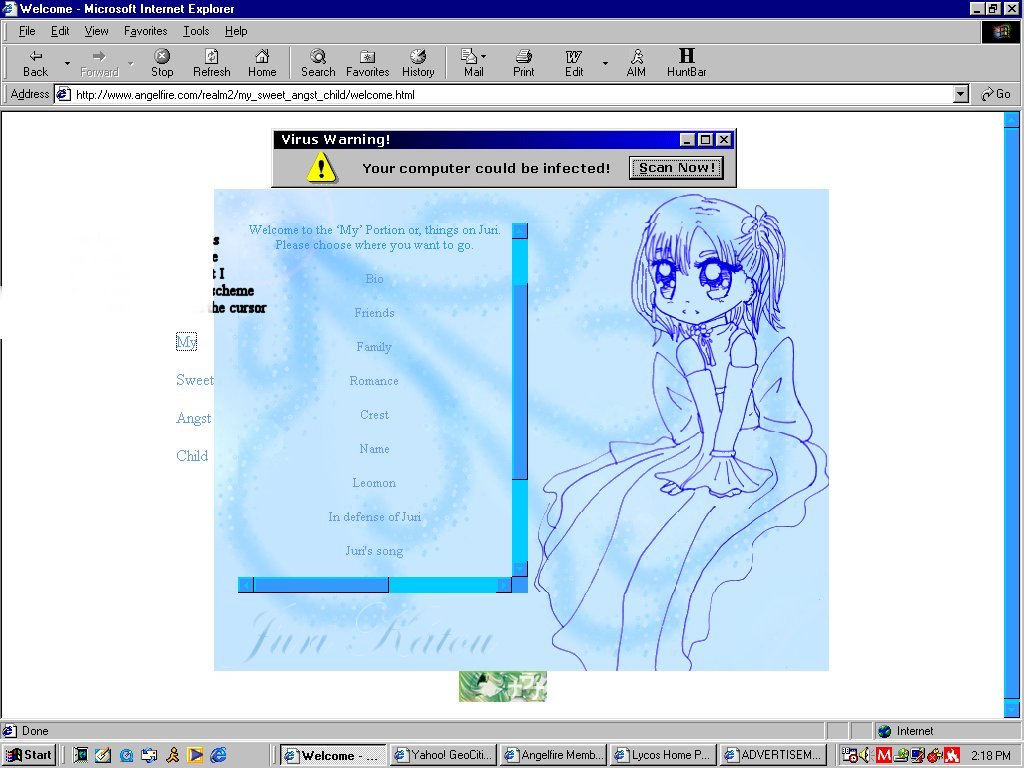
Task: Click the inner frame scroll-left arrow
Action: click(x=246, y=584)
